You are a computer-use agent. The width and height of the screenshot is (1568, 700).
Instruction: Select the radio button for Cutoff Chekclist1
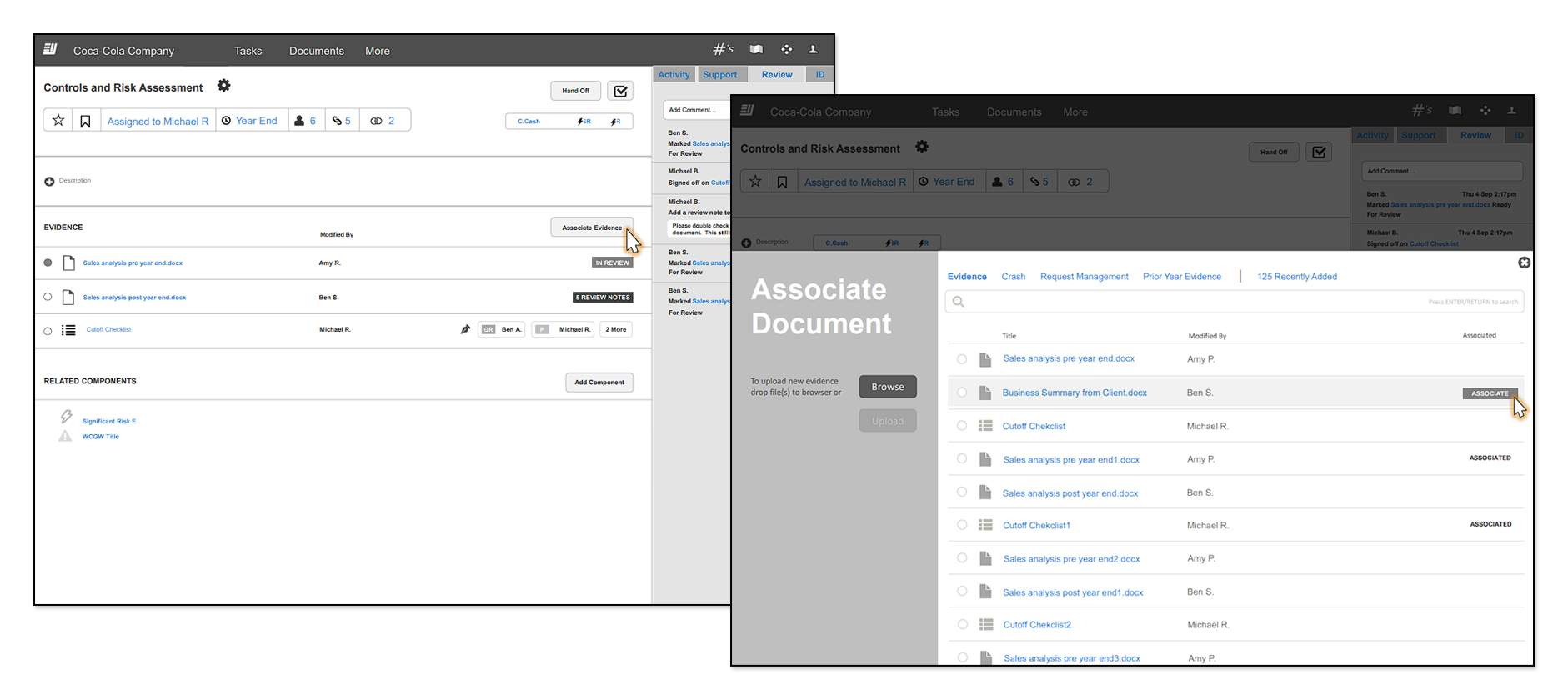(962, 525)
